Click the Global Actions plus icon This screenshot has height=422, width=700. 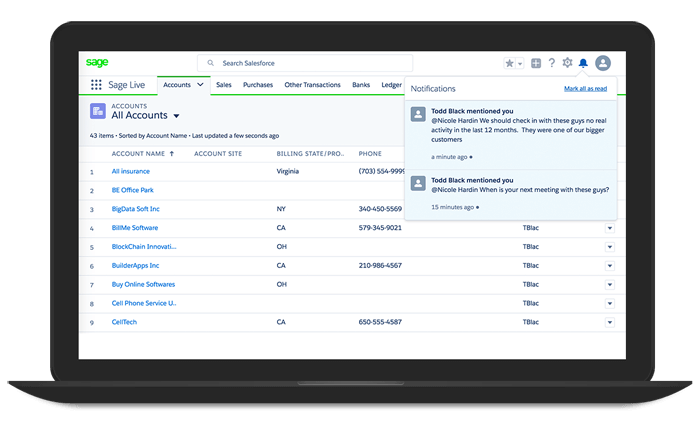536,63
